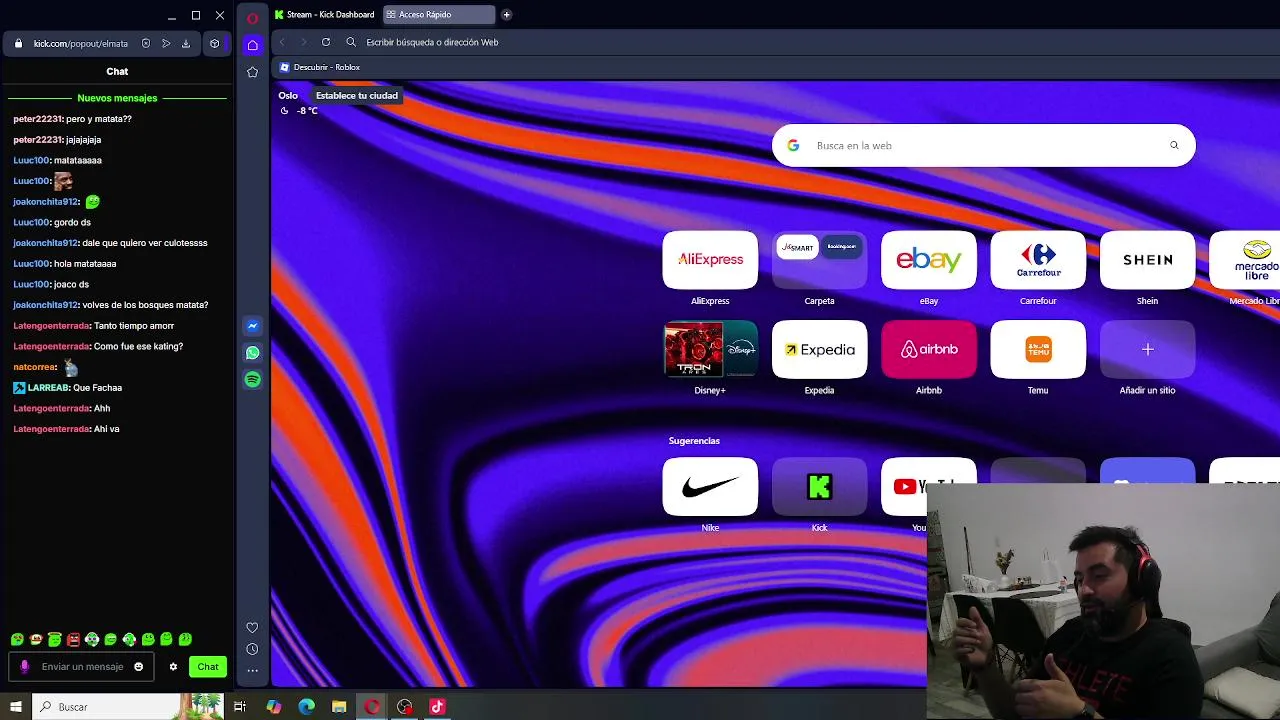
Task: Click username LARREAB in chat
Action: click(x=47, y=388)
